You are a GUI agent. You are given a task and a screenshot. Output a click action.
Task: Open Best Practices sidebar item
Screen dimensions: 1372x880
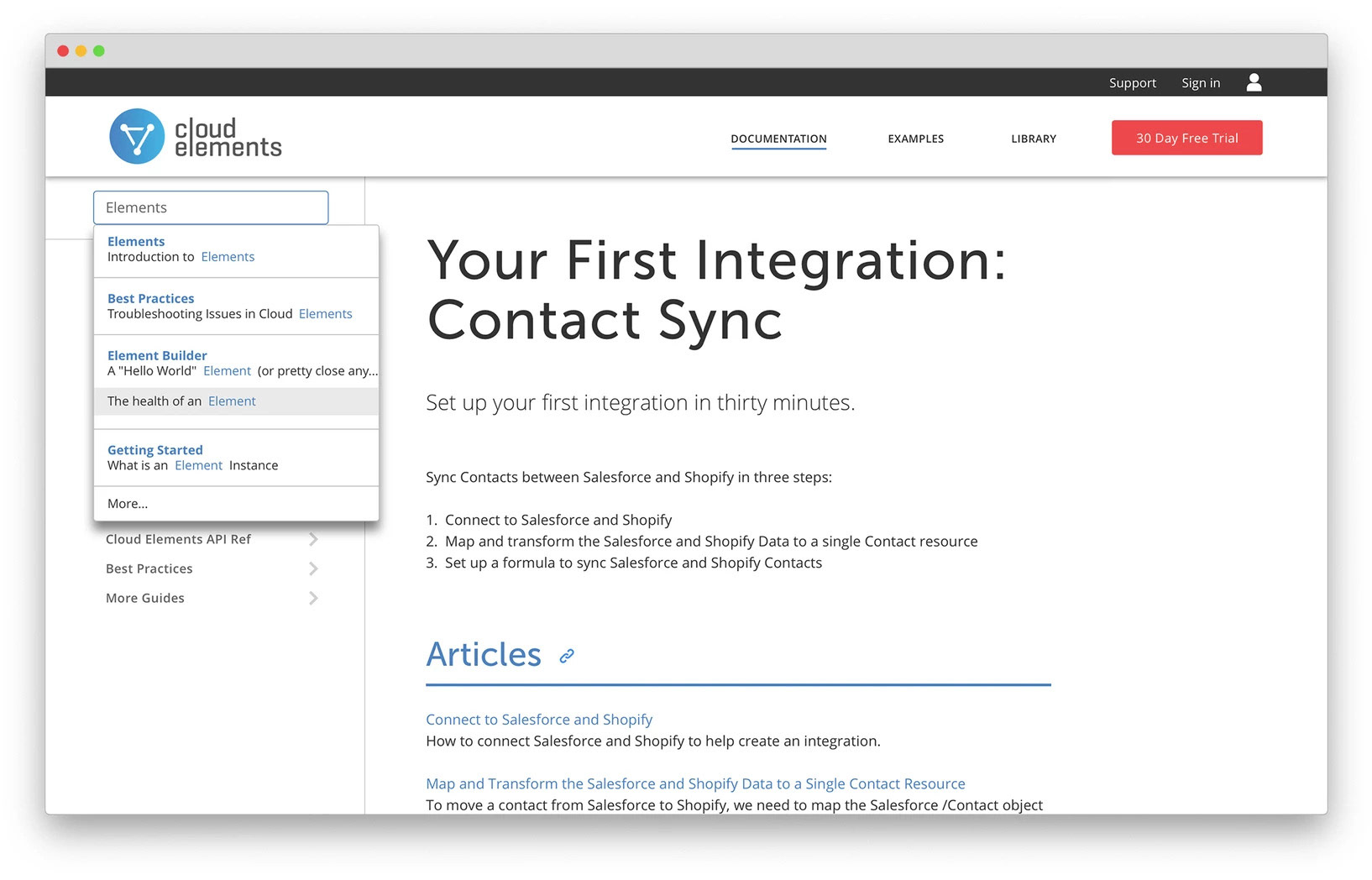149,568
